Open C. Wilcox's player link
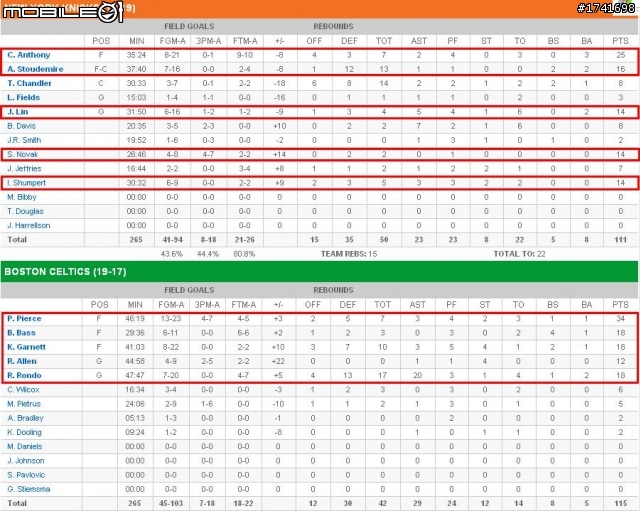 (23, 390)
